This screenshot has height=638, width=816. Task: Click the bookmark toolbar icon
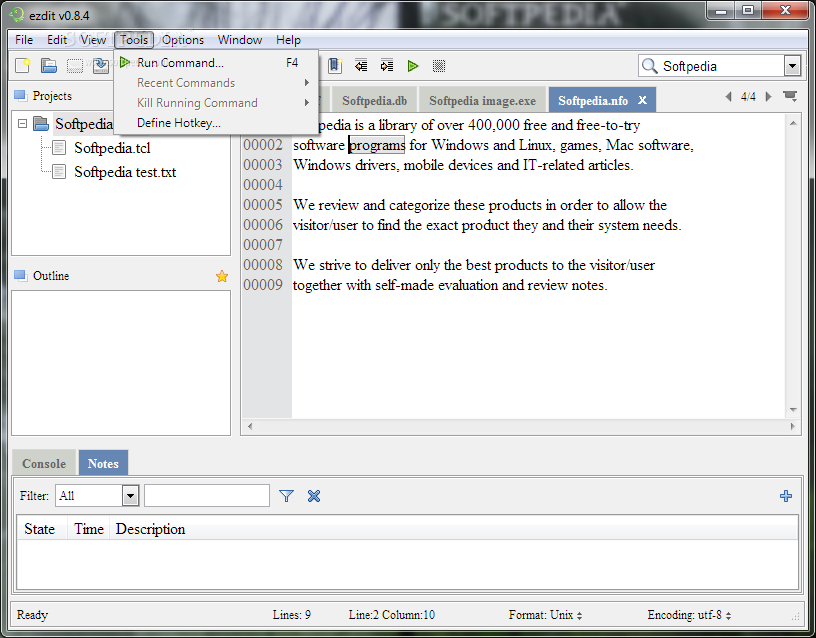(x=335, y=66)
